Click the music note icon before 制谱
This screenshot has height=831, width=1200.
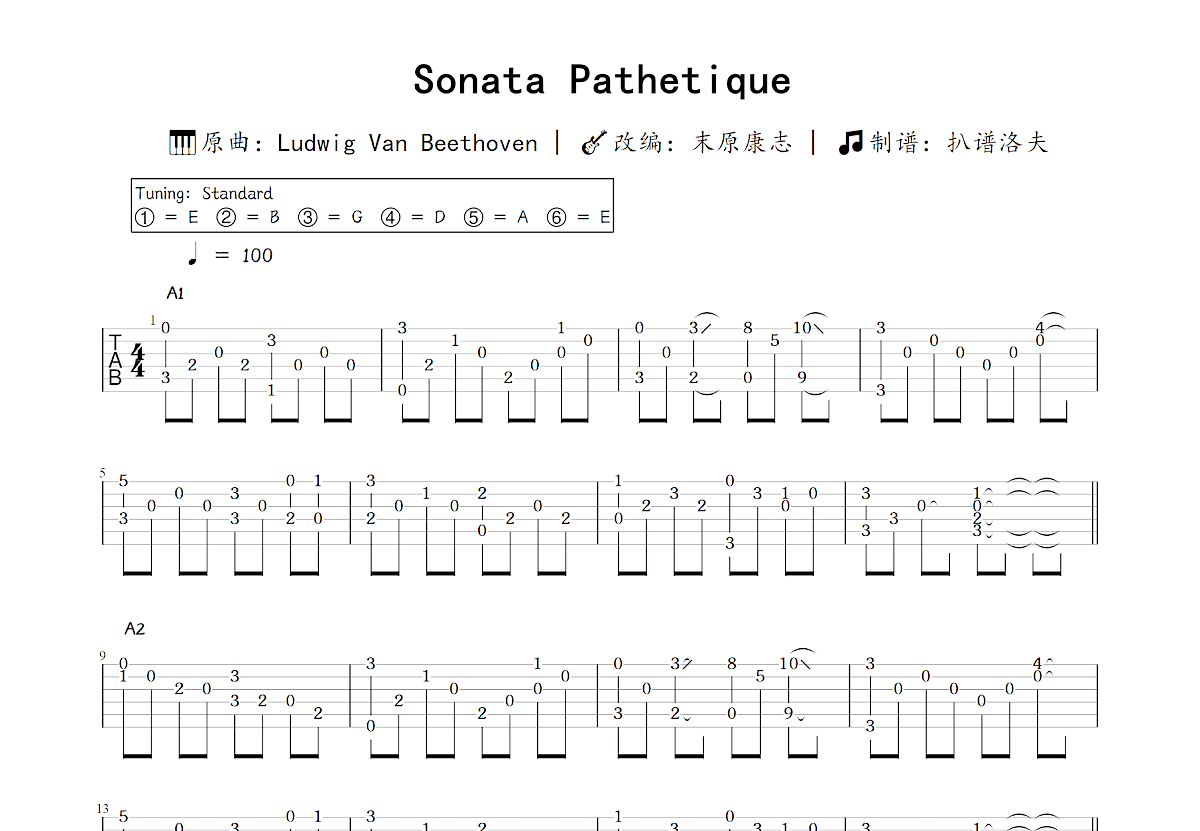(850, 143)
